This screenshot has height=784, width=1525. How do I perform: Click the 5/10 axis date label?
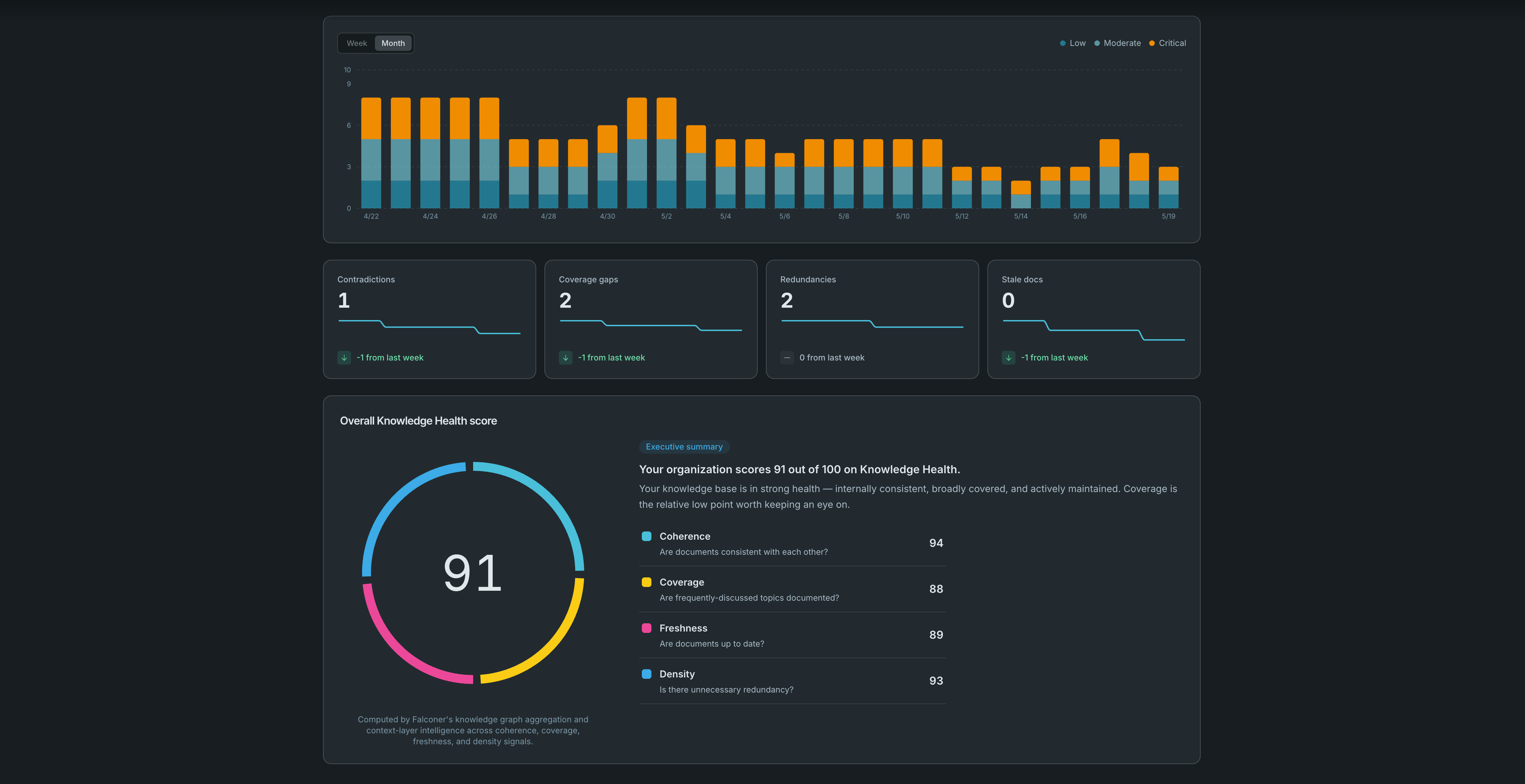coord(903,217)
